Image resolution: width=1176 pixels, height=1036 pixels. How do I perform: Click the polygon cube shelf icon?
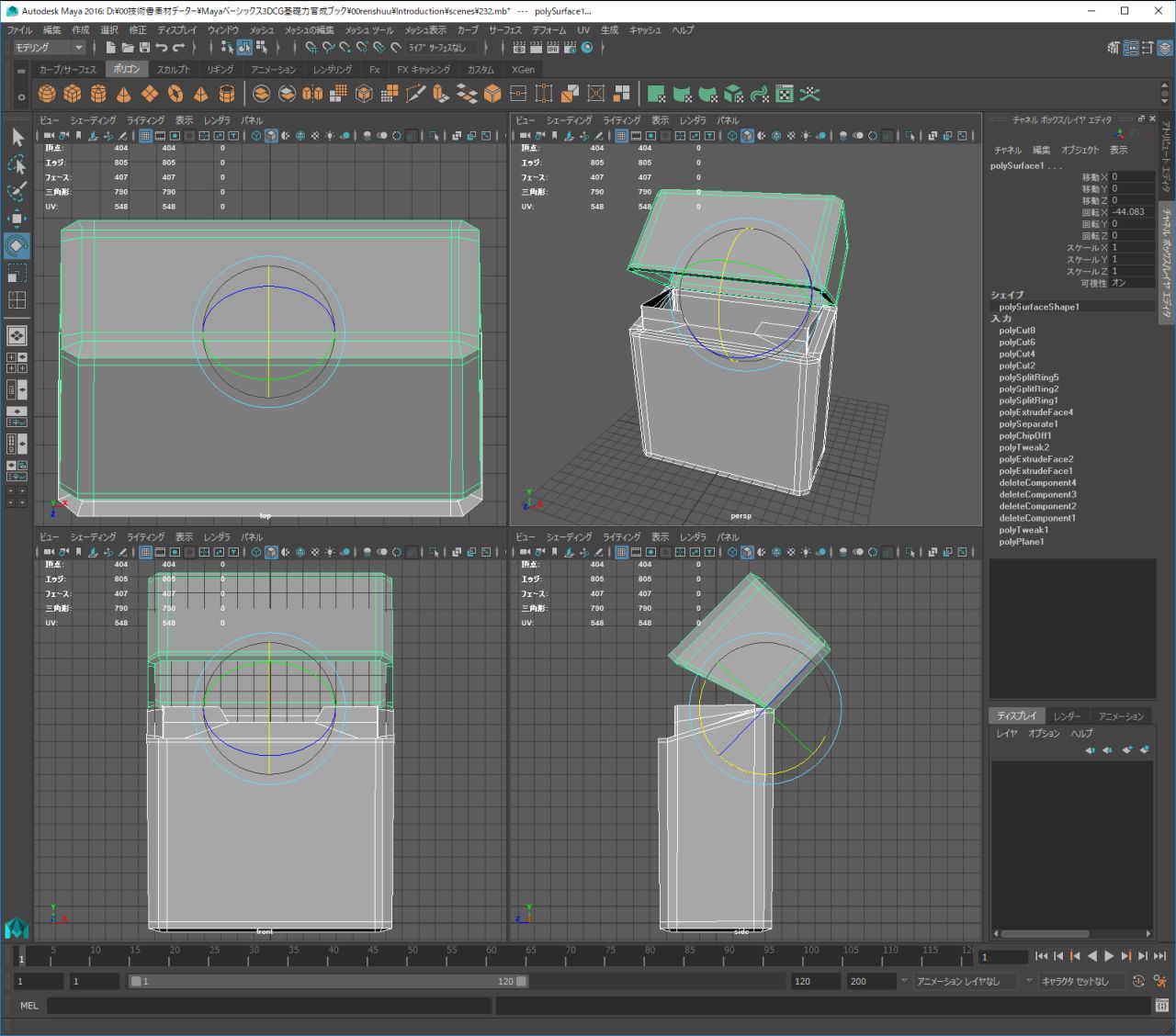tap(73, 94)
